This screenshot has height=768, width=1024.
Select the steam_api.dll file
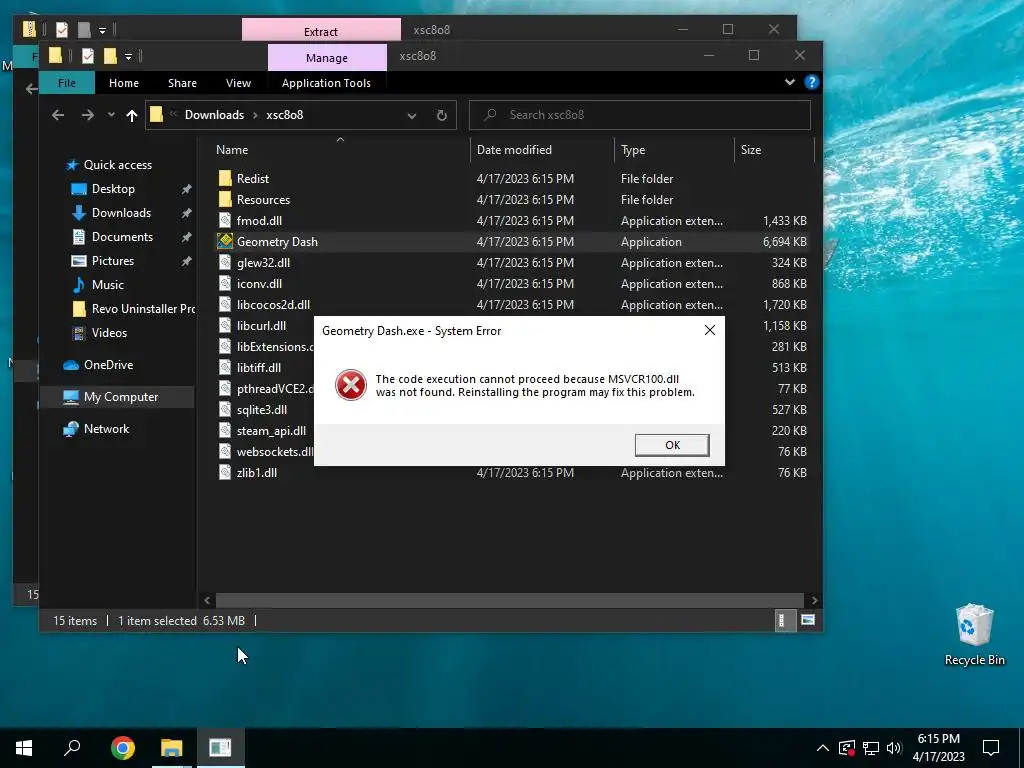tap(271, 430)
